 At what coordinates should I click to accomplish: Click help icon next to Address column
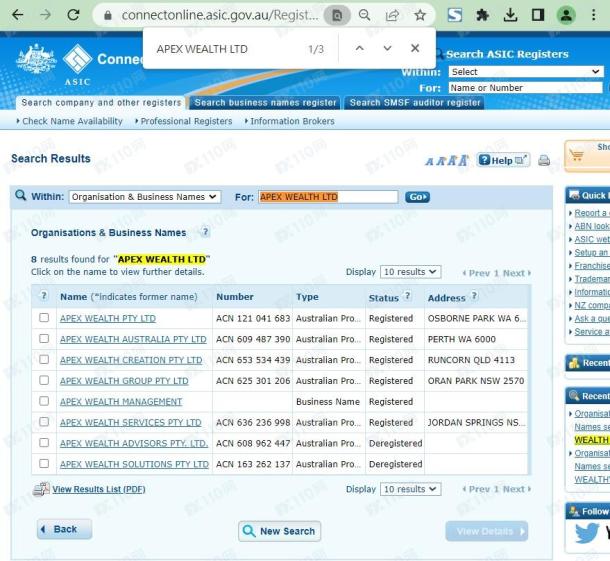coord(474,296)
